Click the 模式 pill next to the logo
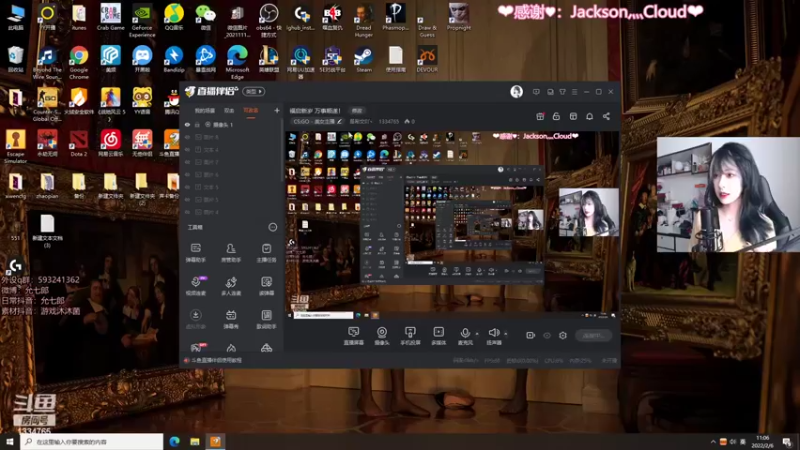The image size is (800, 450). pos(254,91)
